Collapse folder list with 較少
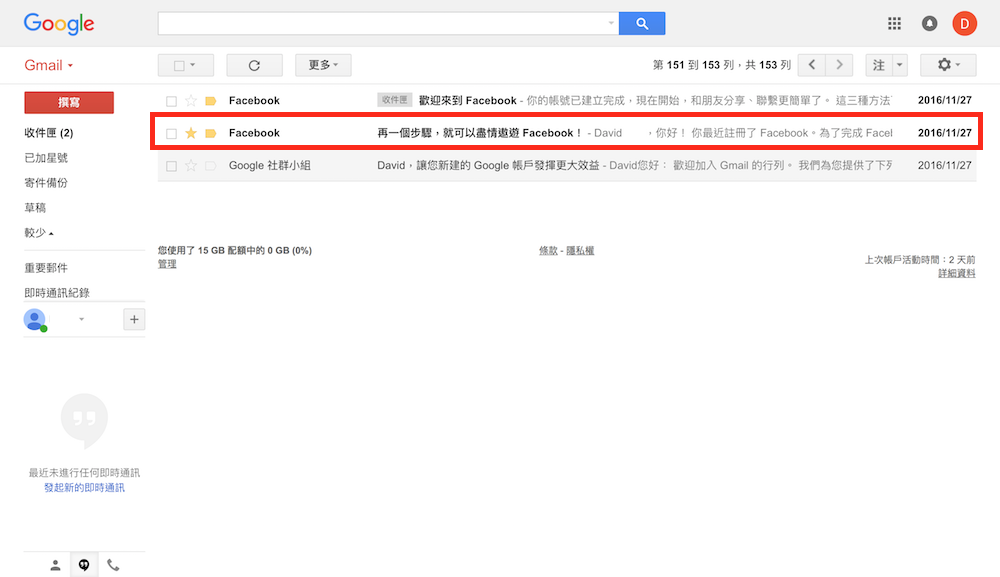 pyautogui.click(x=39, y=233)
